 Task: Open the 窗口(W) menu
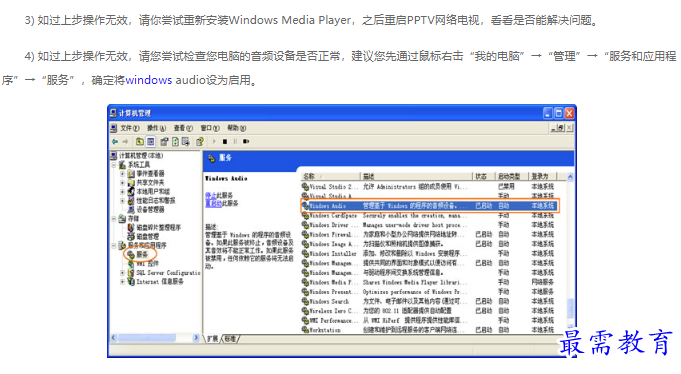[x=210, y=128]
